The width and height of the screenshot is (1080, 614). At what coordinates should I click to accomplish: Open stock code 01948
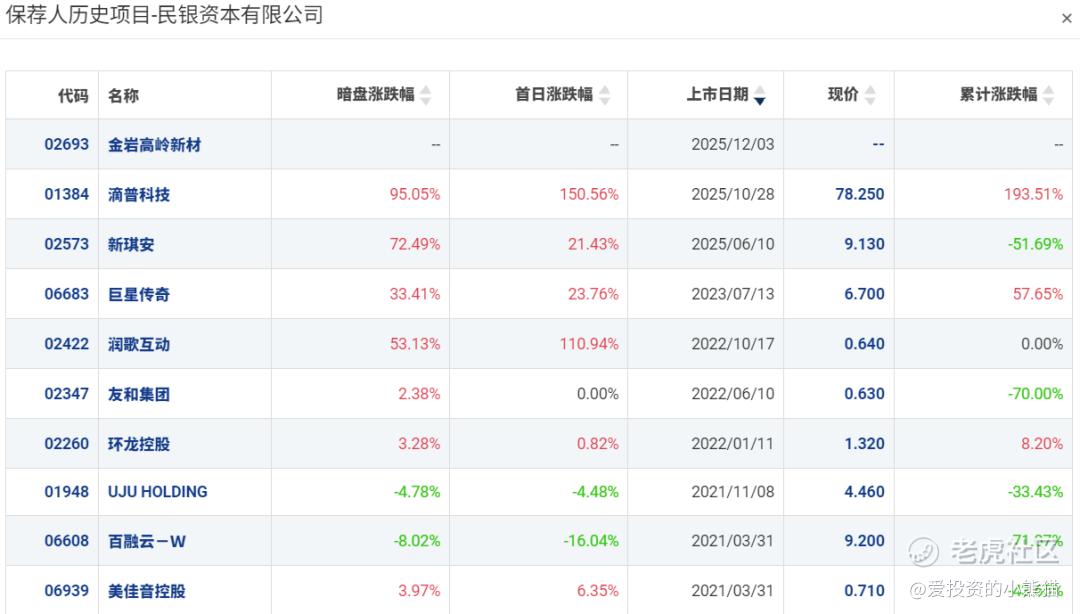tap(67, 492)
